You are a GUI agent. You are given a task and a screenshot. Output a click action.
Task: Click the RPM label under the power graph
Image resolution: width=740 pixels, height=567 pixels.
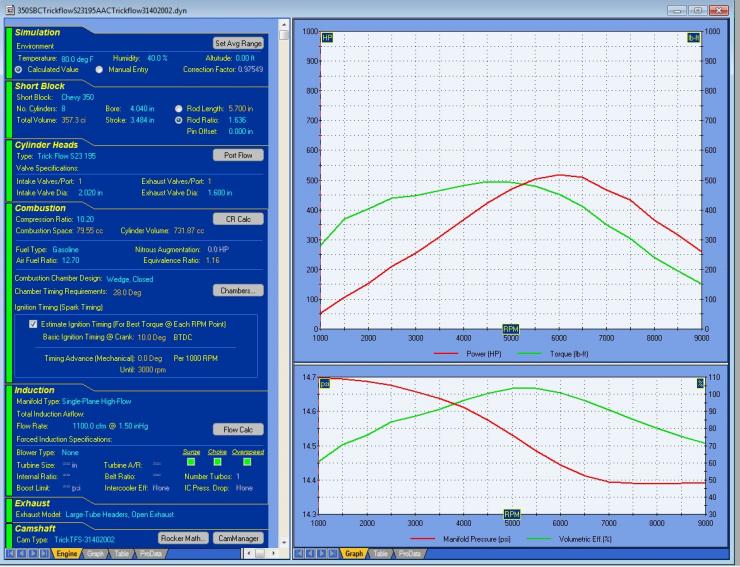(511, 329)
